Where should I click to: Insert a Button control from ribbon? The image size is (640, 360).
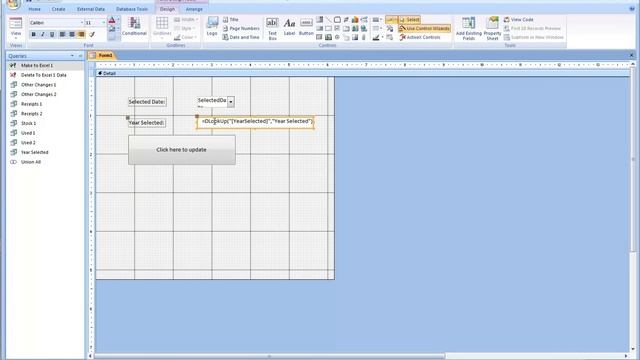click(x=306, y=28)
